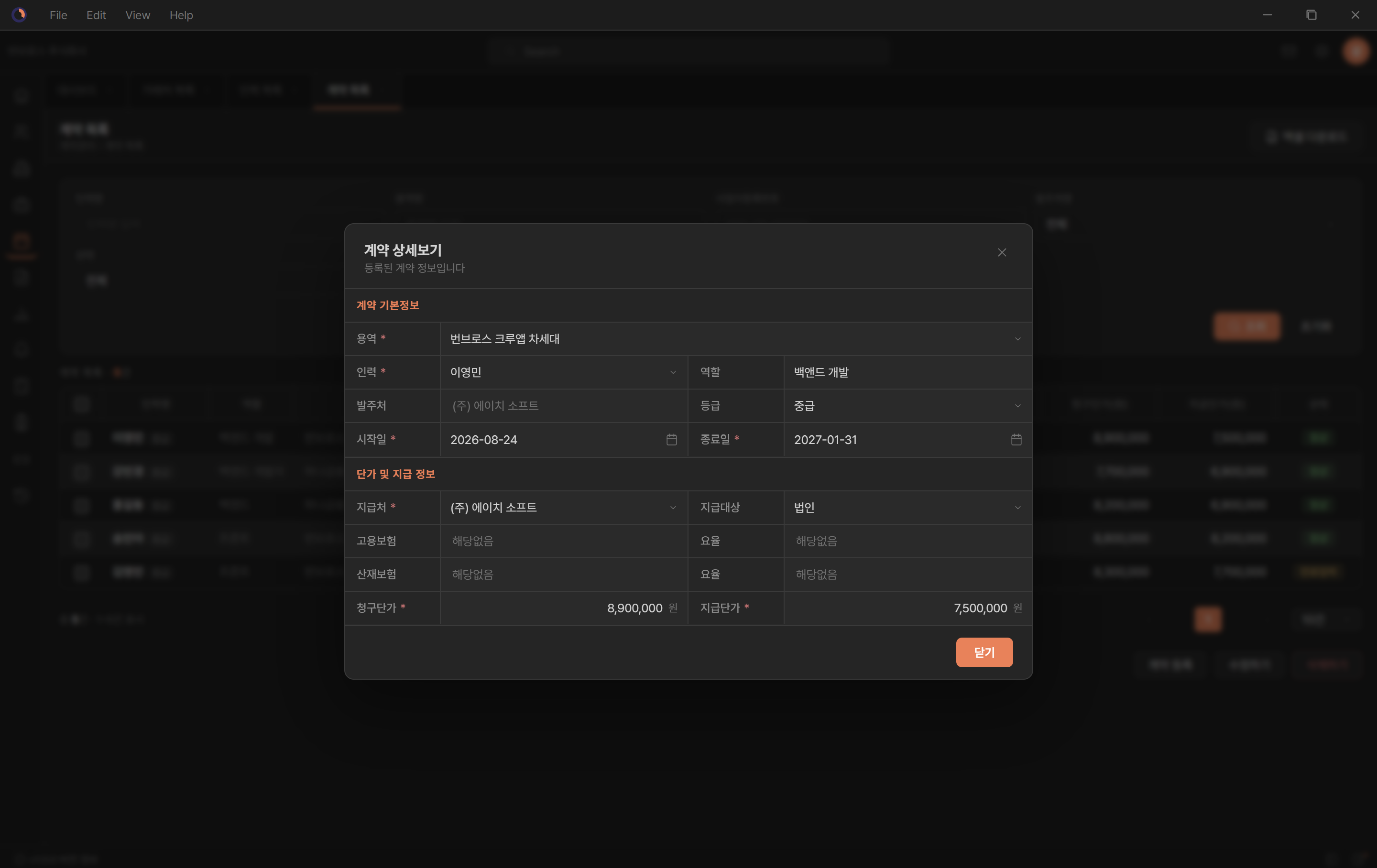Click the 지급단가 field 7,500,000
This screenshot has height=868, width=1377.
(907, 608)
